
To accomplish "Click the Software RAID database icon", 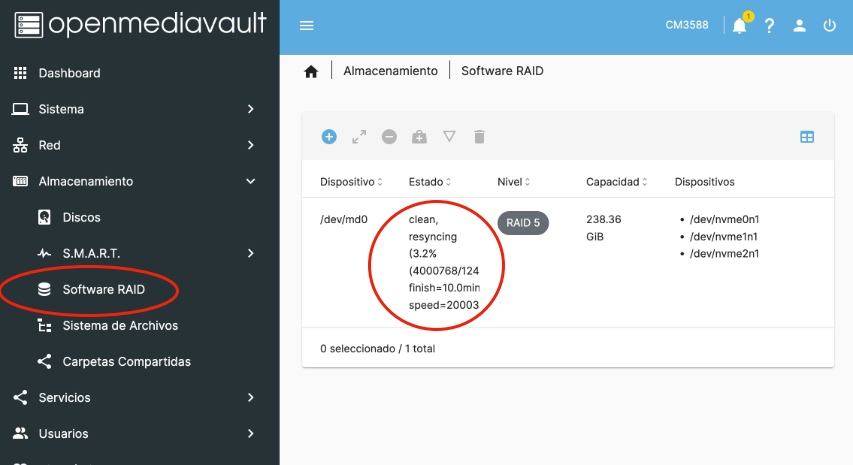I will point(44,289).
